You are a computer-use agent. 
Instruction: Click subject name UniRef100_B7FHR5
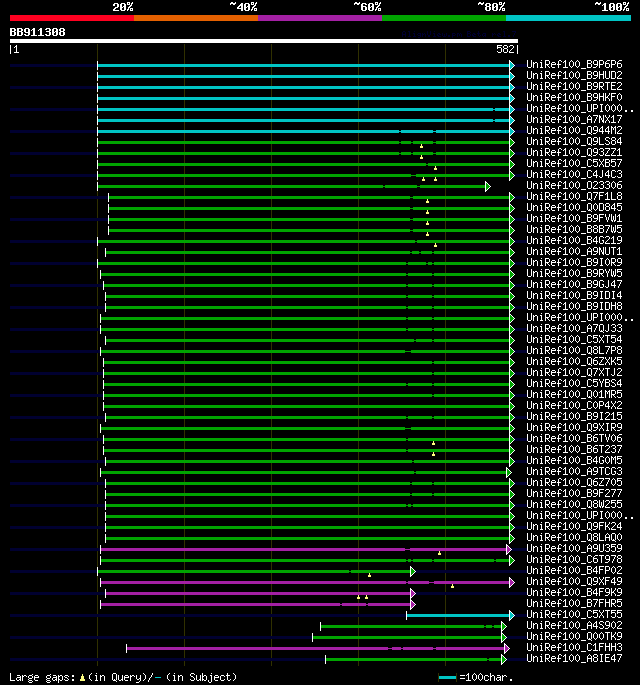(x=574, y=604)
